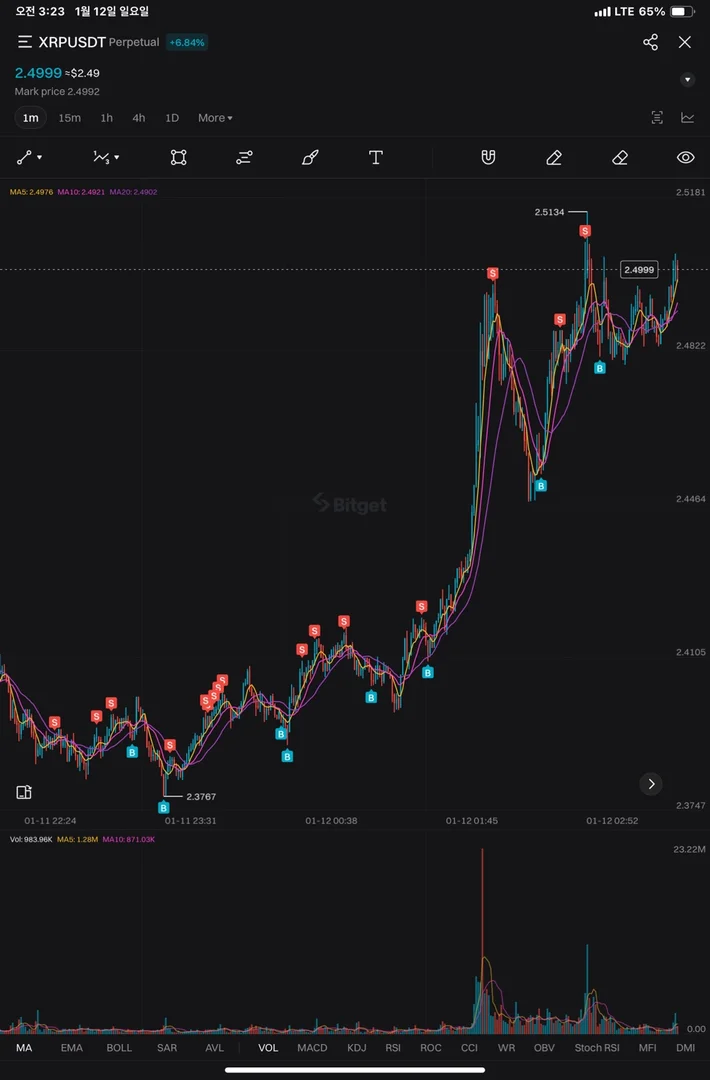Viewport: 710px width, 1080px height.
Task: Click the 2.5134 high price marker
Action: [549, 212]
